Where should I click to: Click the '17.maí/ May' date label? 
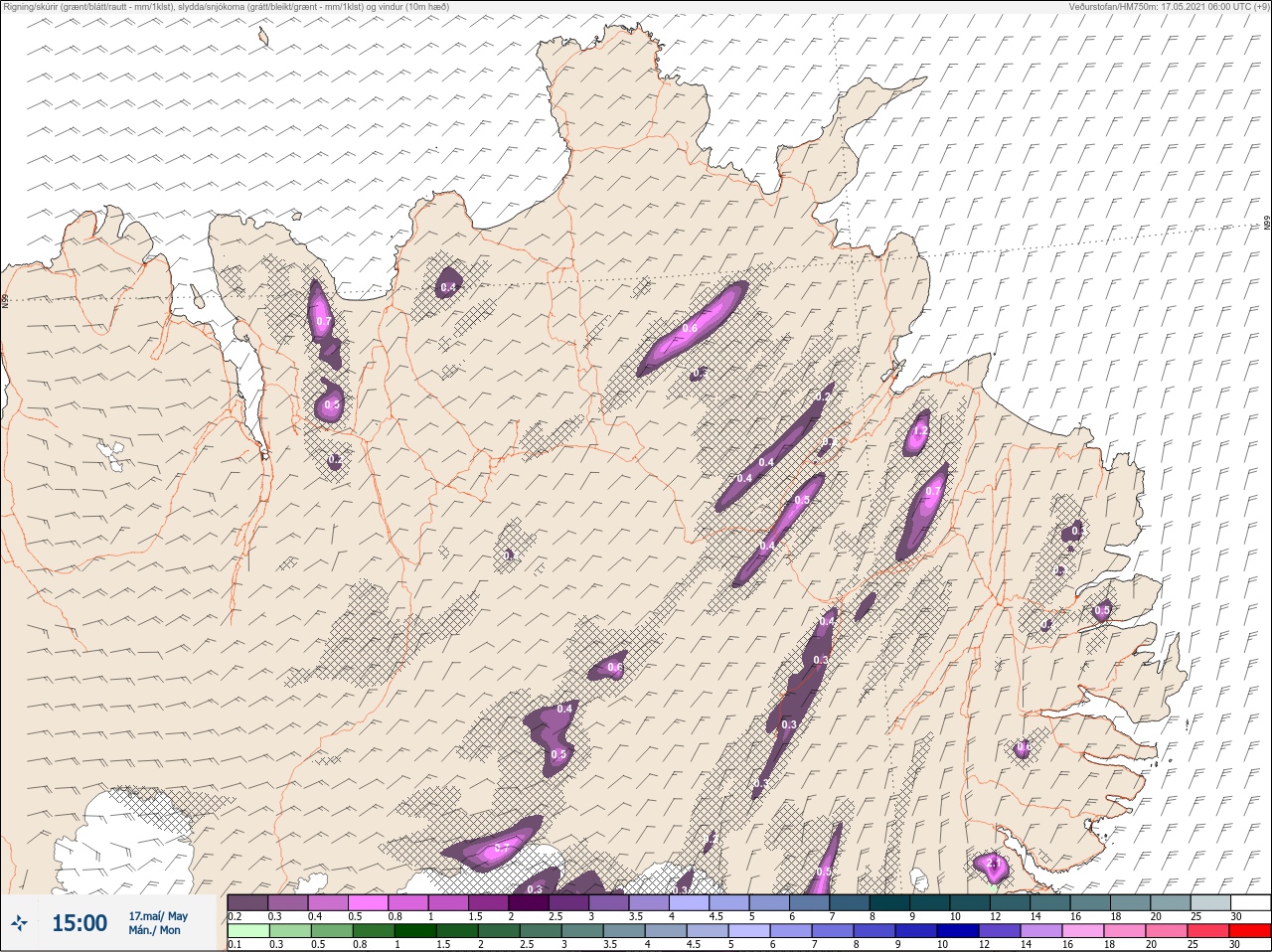[158, 916]
